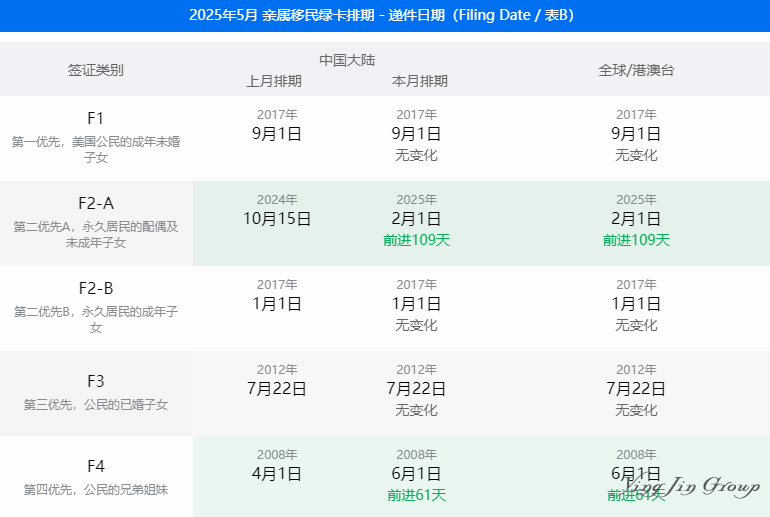
Task: Click F1 全球/港澳台 date 9月1日
Action: point(636,134)
